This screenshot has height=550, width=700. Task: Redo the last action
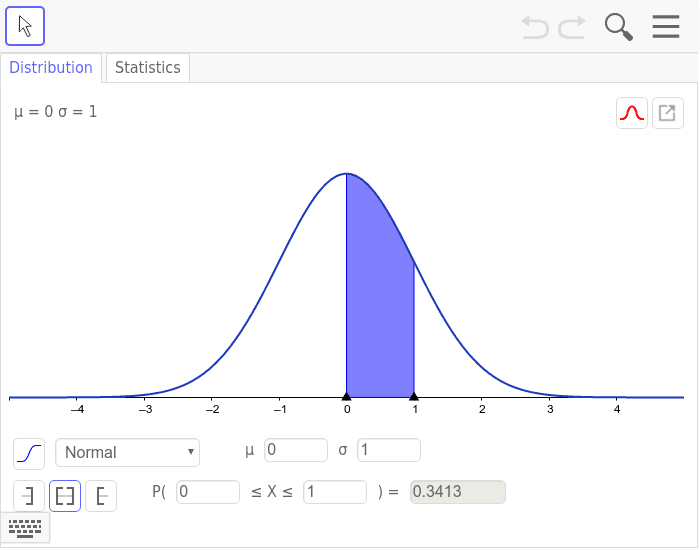(x=572, y=27)
